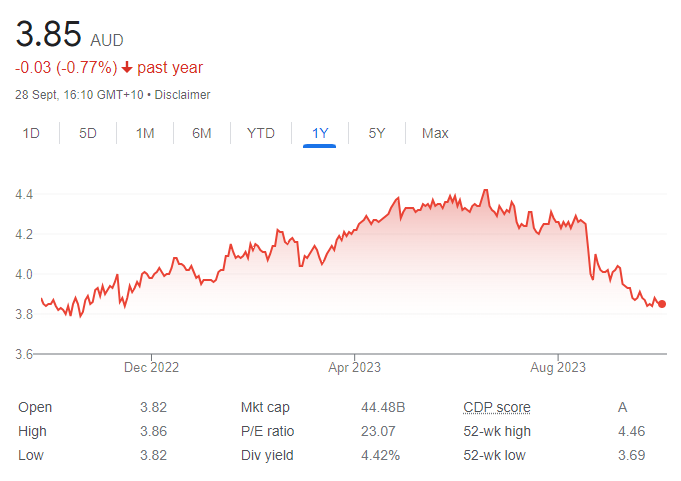
Task: Click the Div yield value 4.42%
Action: click(x=380, y=455)
